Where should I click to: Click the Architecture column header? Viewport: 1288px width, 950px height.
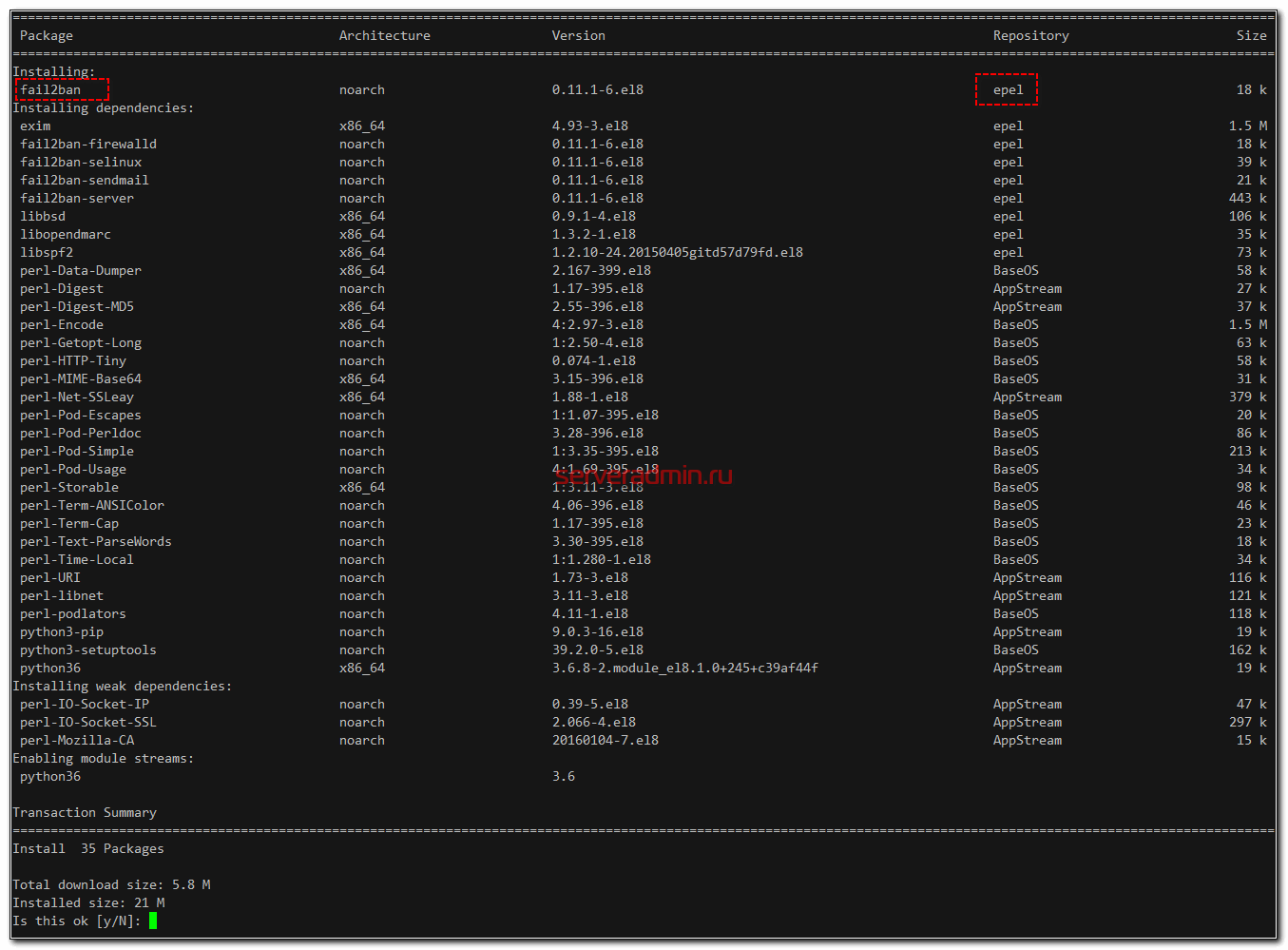[x=384, y=35]
